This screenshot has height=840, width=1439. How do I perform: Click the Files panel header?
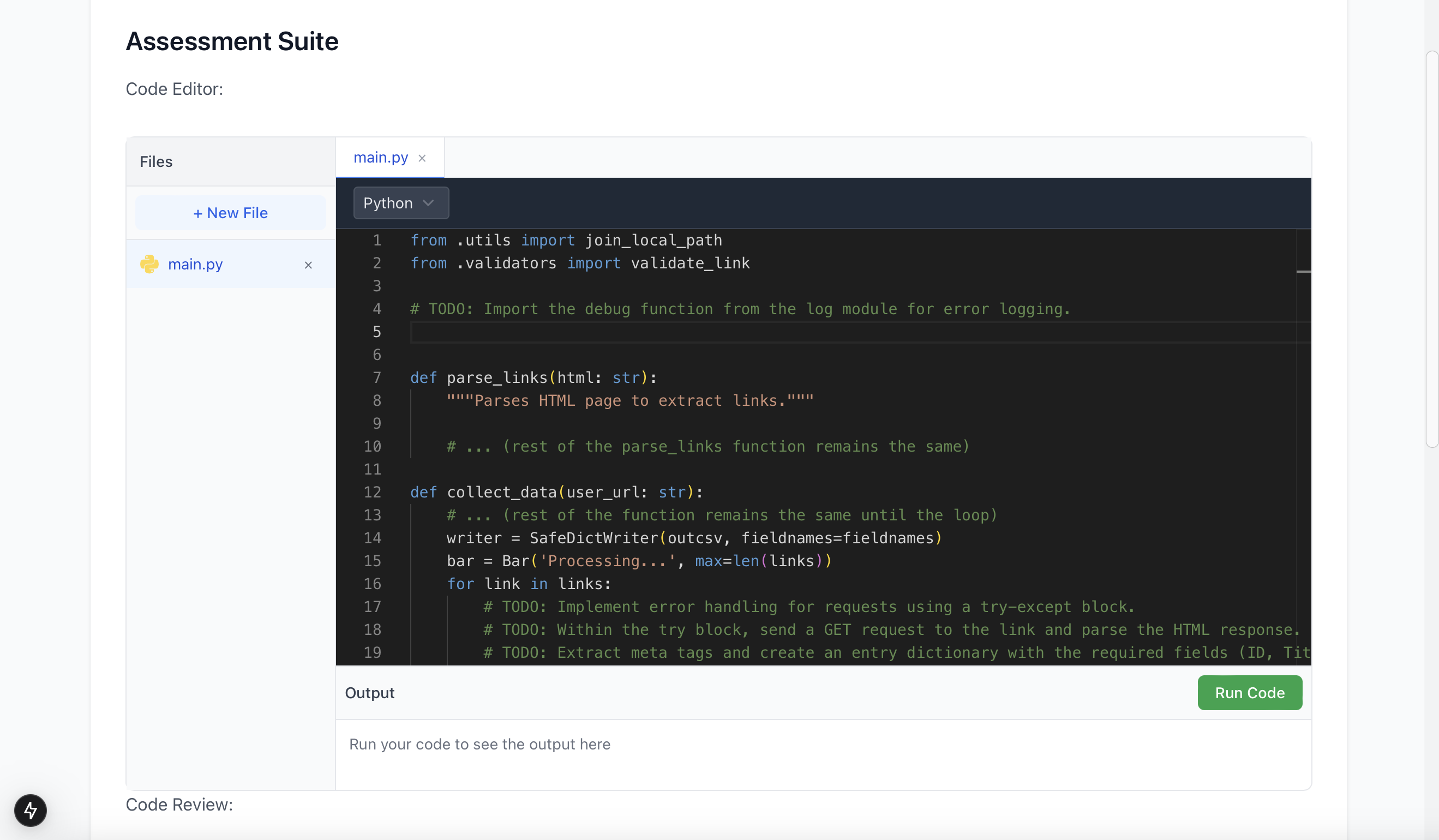[156, 161]
